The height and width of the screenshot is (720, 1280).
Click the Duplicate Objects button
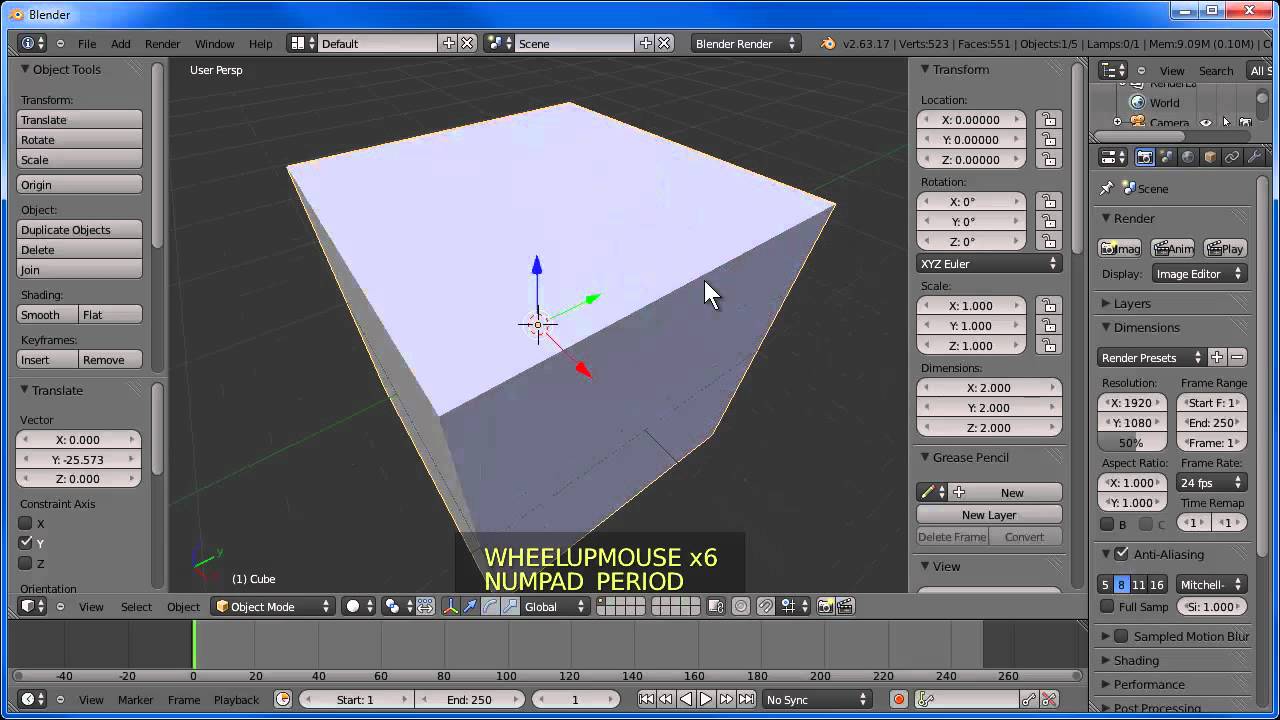(x=80, y=229)
